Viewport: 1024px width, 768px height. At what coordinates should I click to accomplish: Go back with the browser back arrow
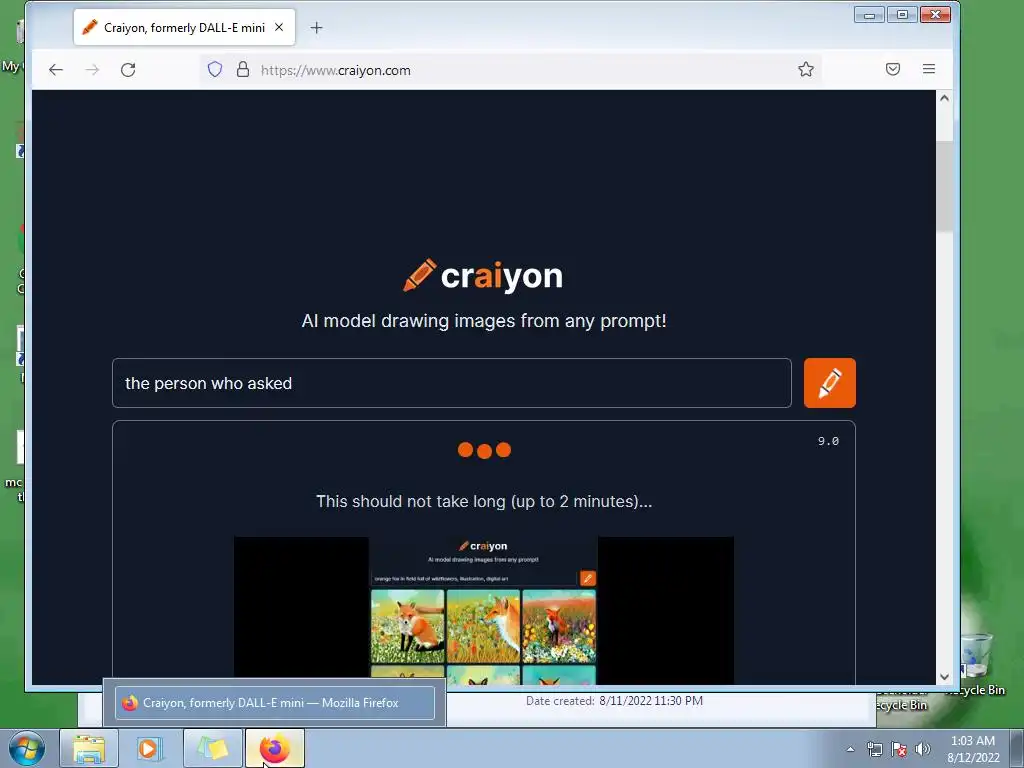[56, 70]
